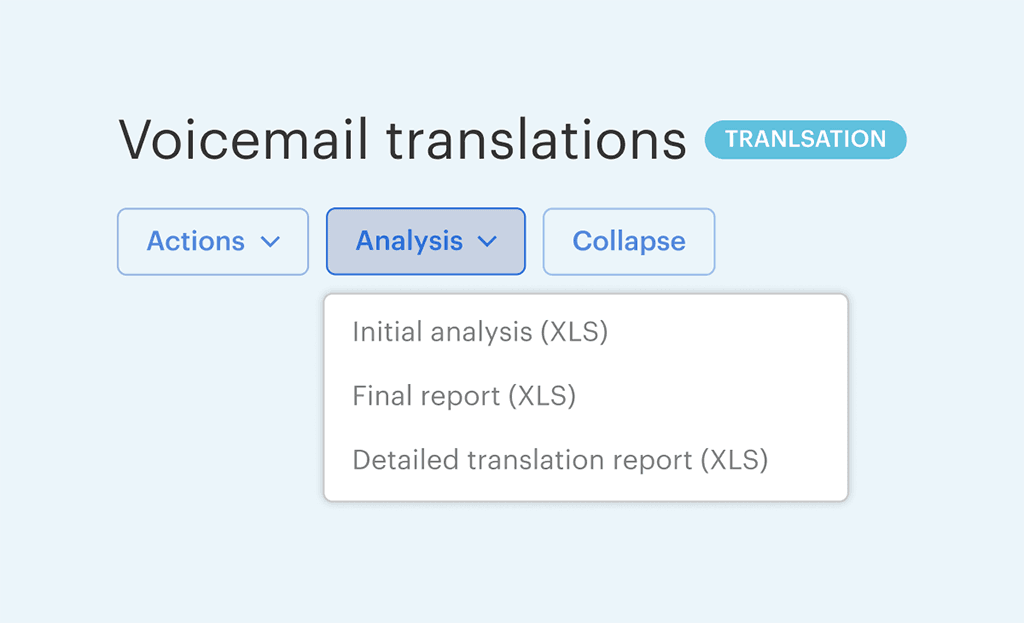Click the "Actions" text label
The height and width of the screenshot is (623, 1024).
pyautogui.click(x=196, y=241)
